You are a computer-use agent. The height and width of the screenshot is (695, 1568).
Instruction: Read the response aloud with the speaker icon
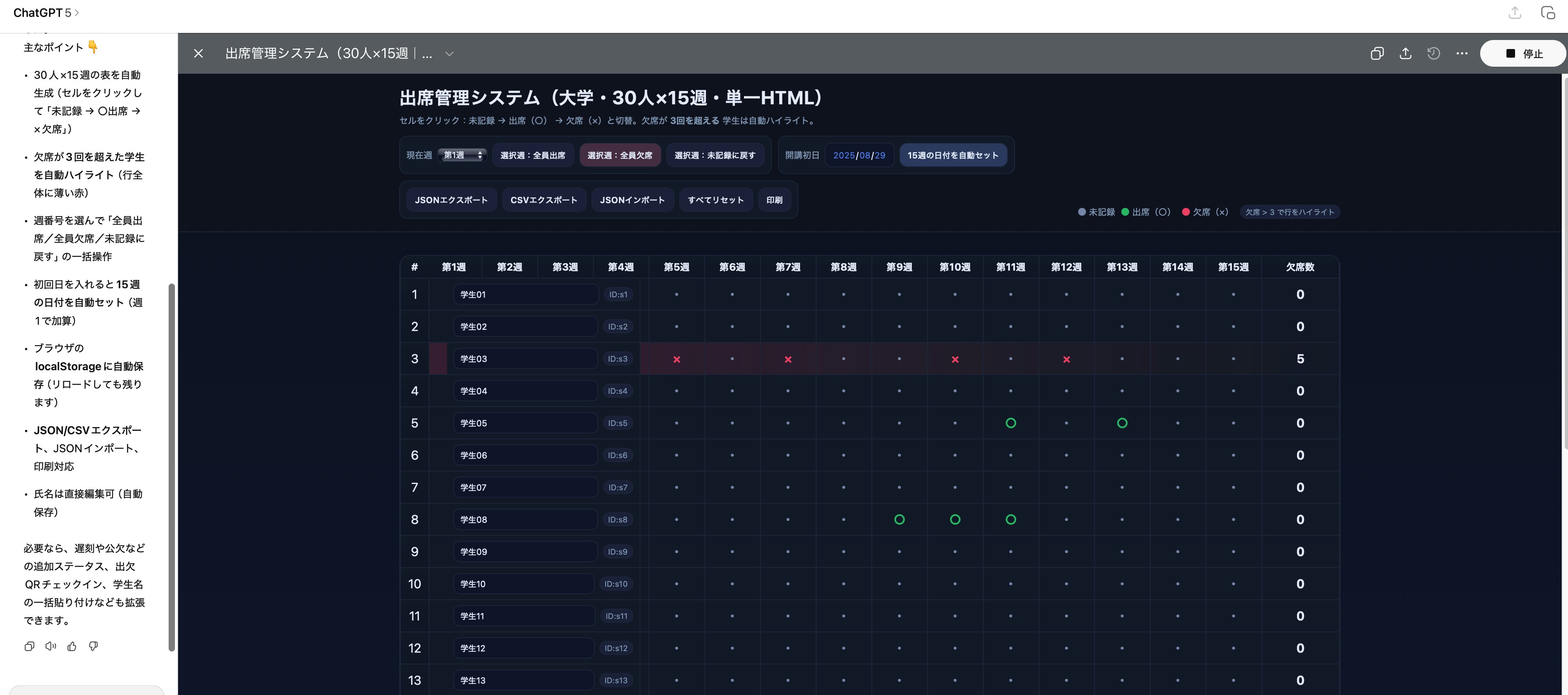click(x=51, y=646)
